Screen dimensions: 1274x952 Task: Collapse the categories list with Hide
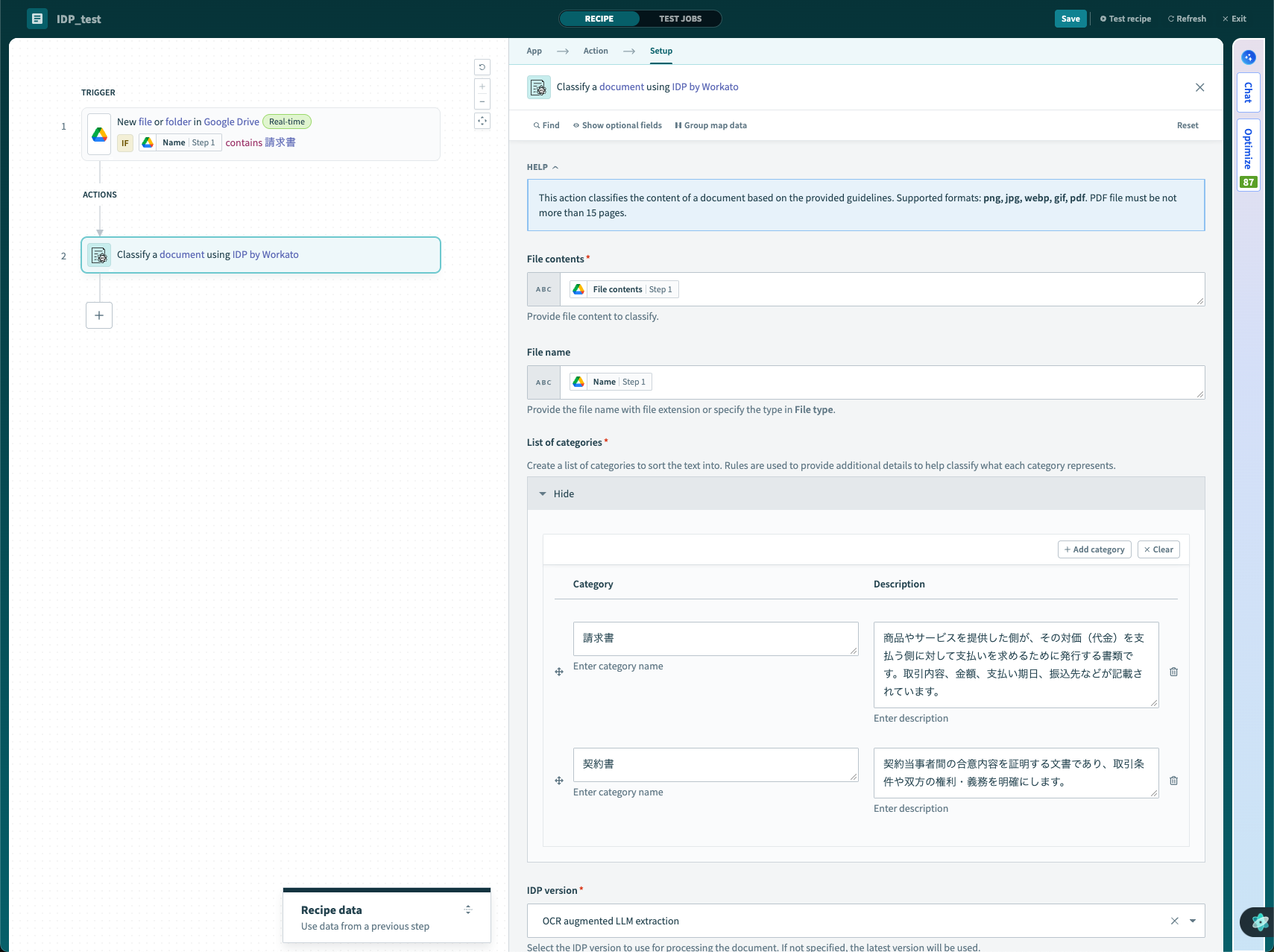pyautogui.click(x=557, y=494)
